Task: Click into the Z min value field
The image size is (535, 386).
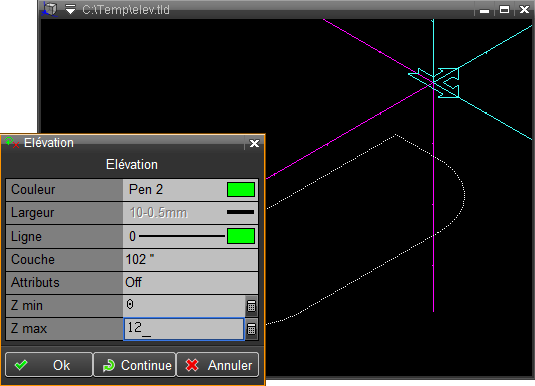Action: coord(184,305)
